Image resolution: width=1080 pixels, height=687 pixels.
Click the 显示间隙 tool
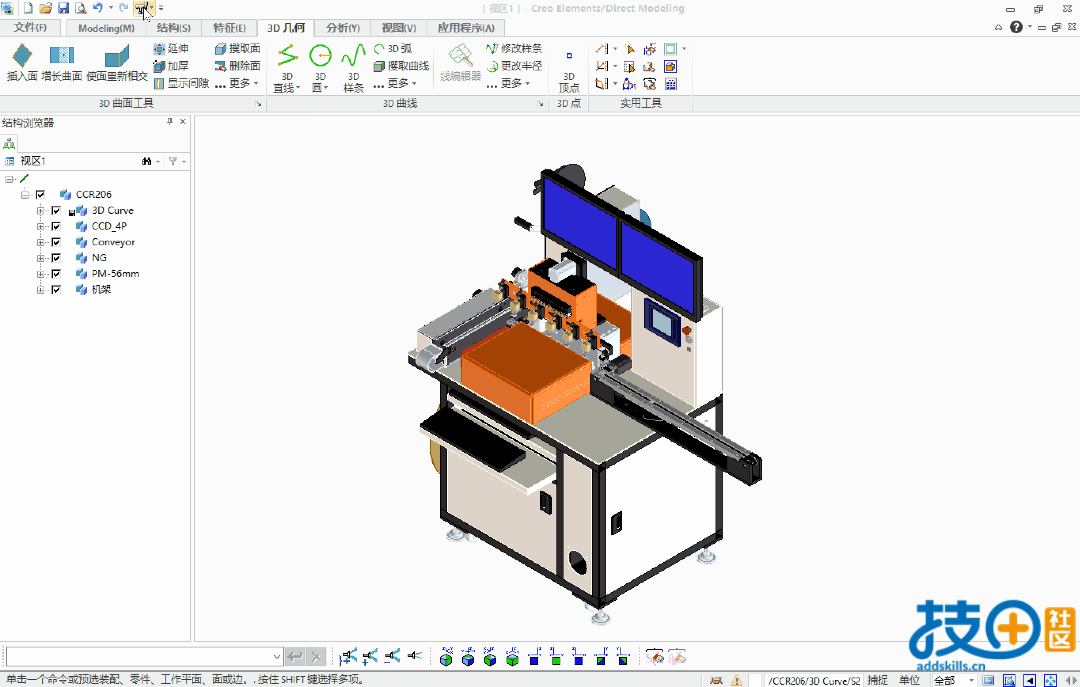coord(181,83)
